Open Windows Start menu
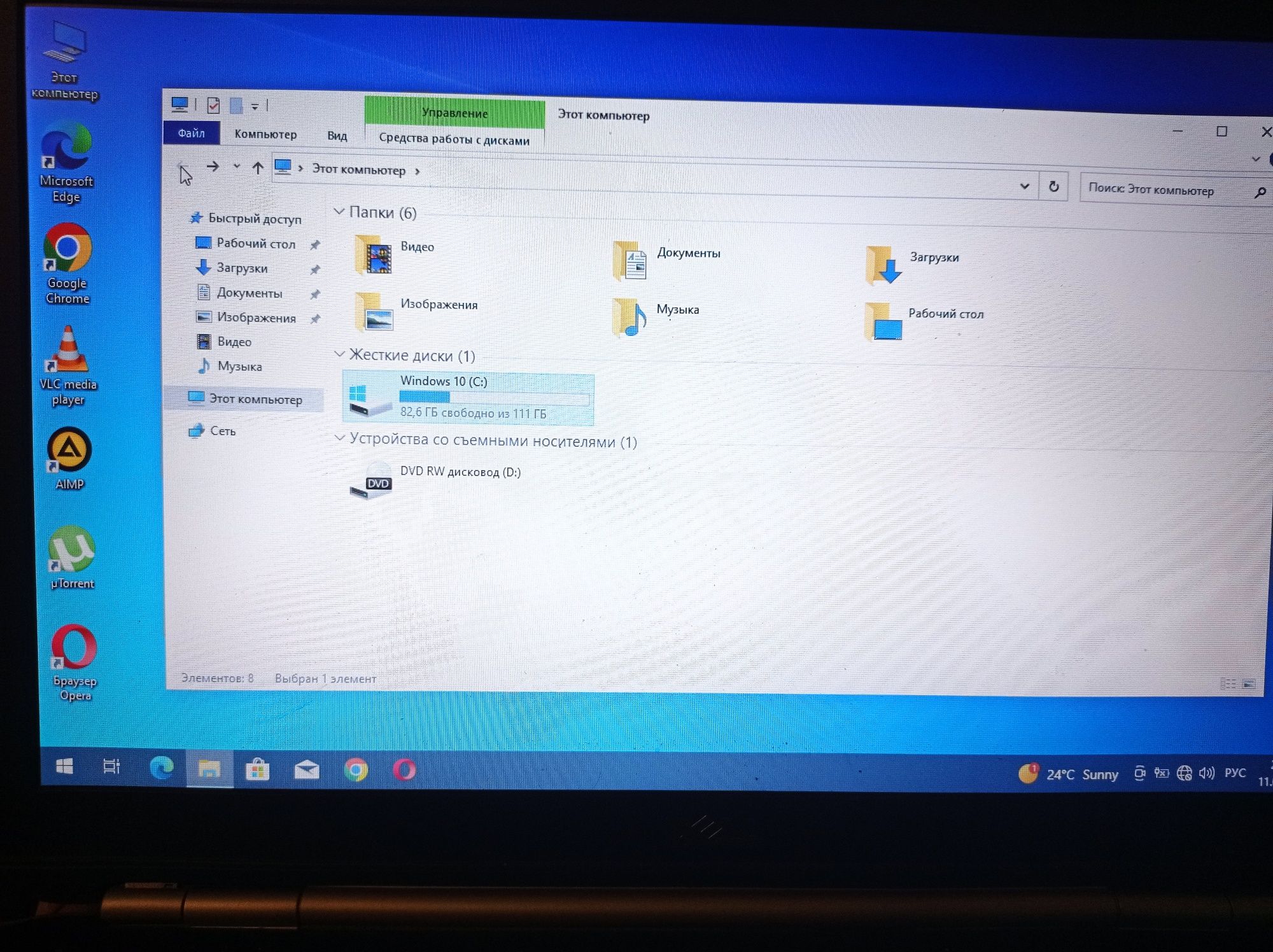Screen dimensions: 1273x952 tap(64, 766)
